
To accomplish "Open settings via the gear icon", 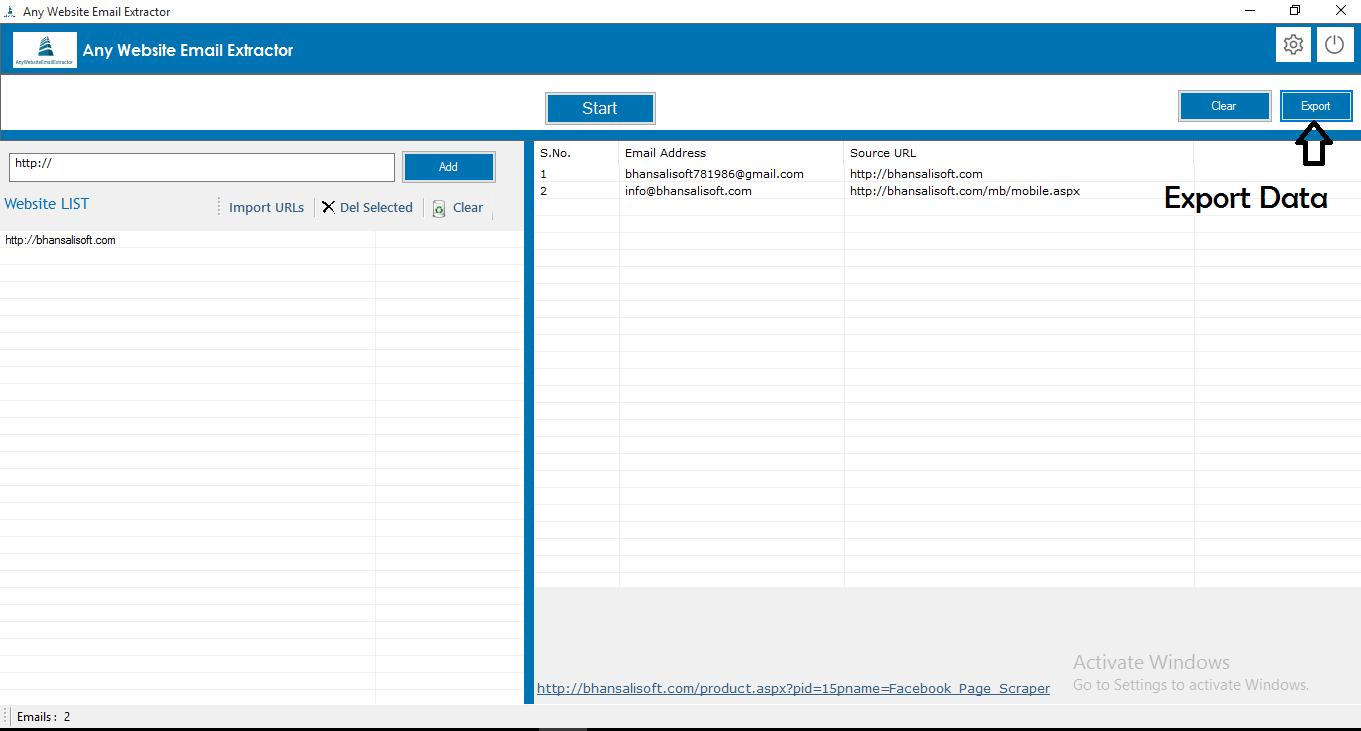I will click(1293, 45).
